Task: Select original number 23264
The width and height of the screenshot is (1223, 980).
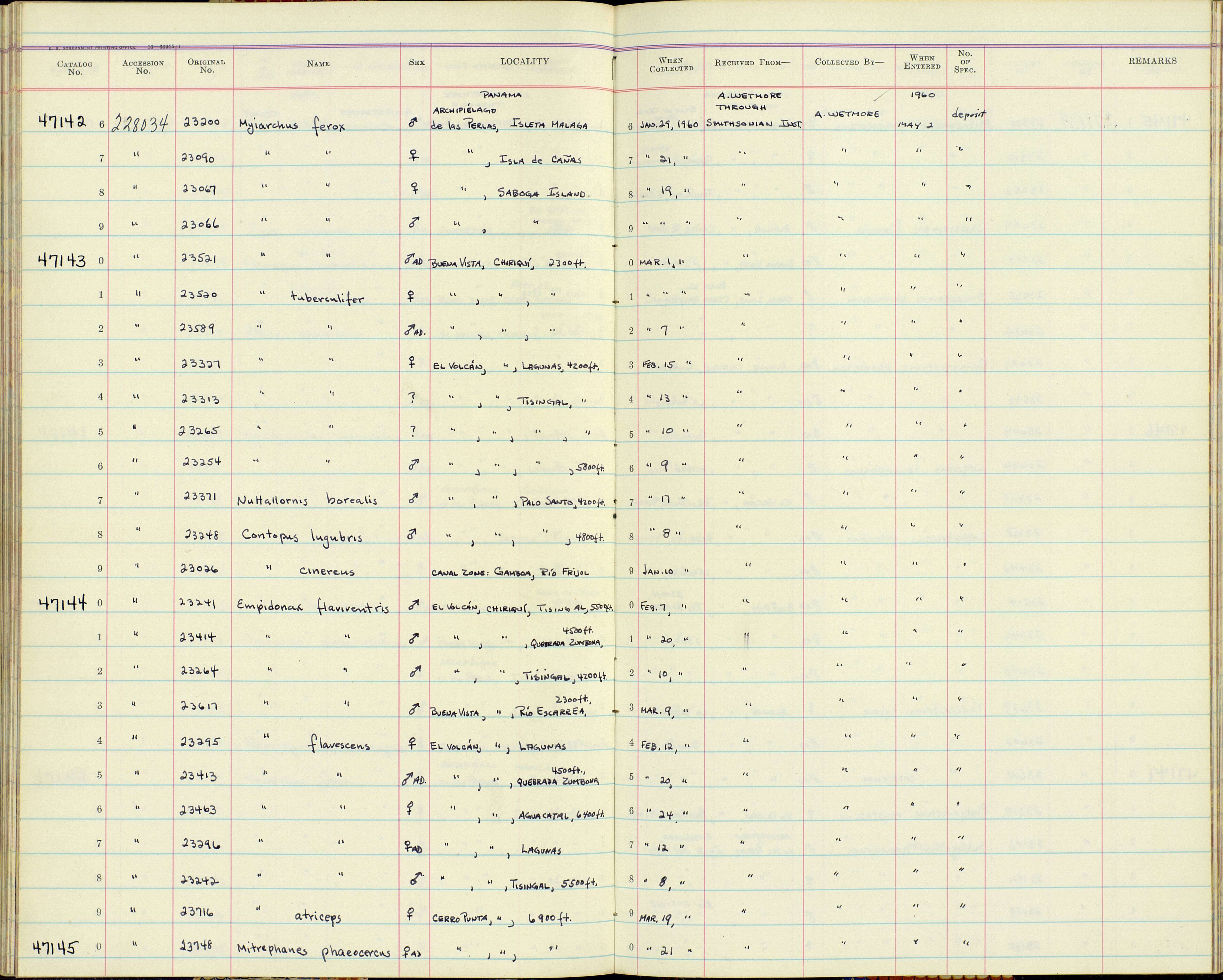Action: pyautogui.click(x=199, y=671)
